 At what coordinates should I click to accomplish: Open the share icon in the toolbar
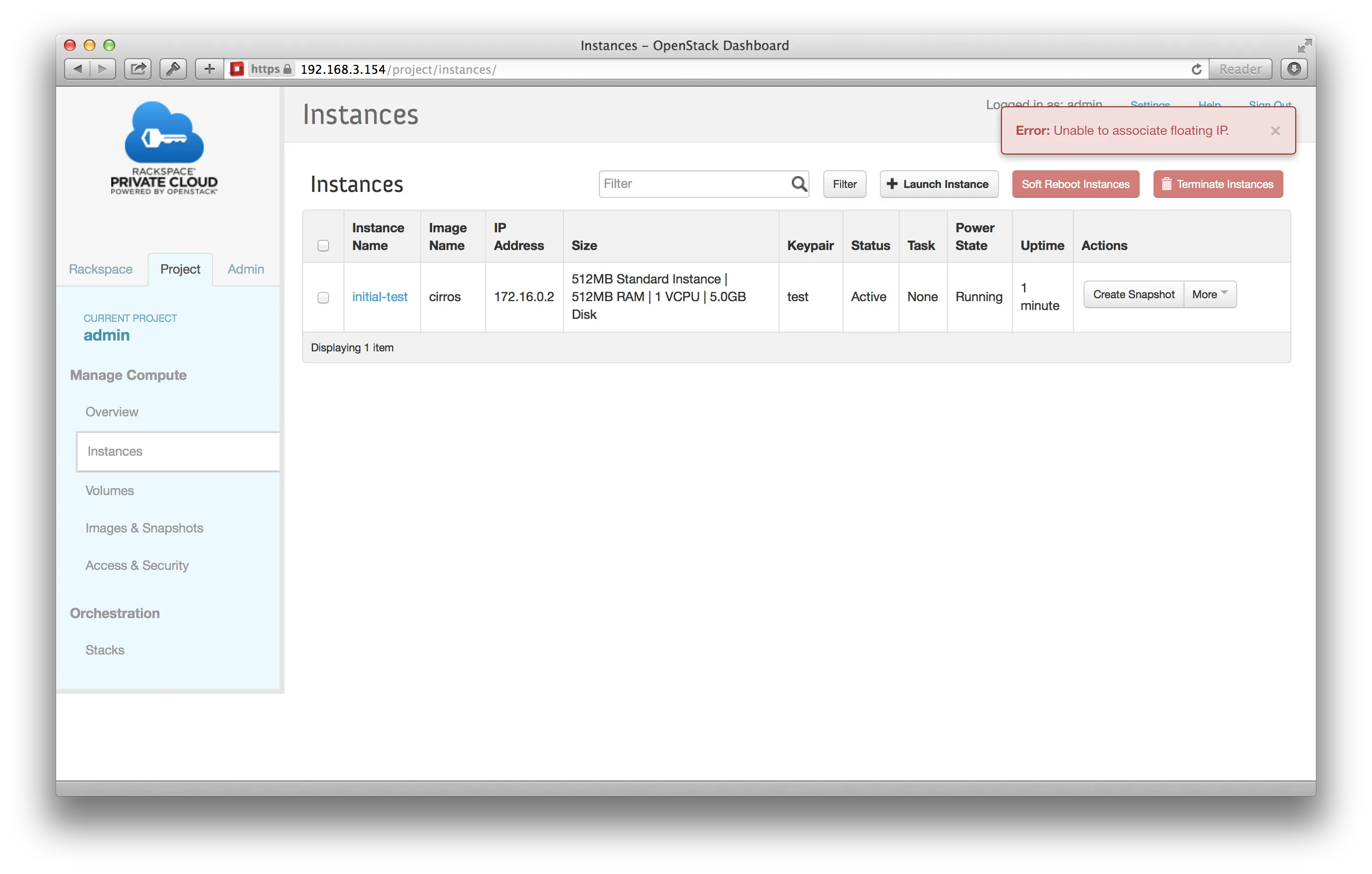(138, 69)
